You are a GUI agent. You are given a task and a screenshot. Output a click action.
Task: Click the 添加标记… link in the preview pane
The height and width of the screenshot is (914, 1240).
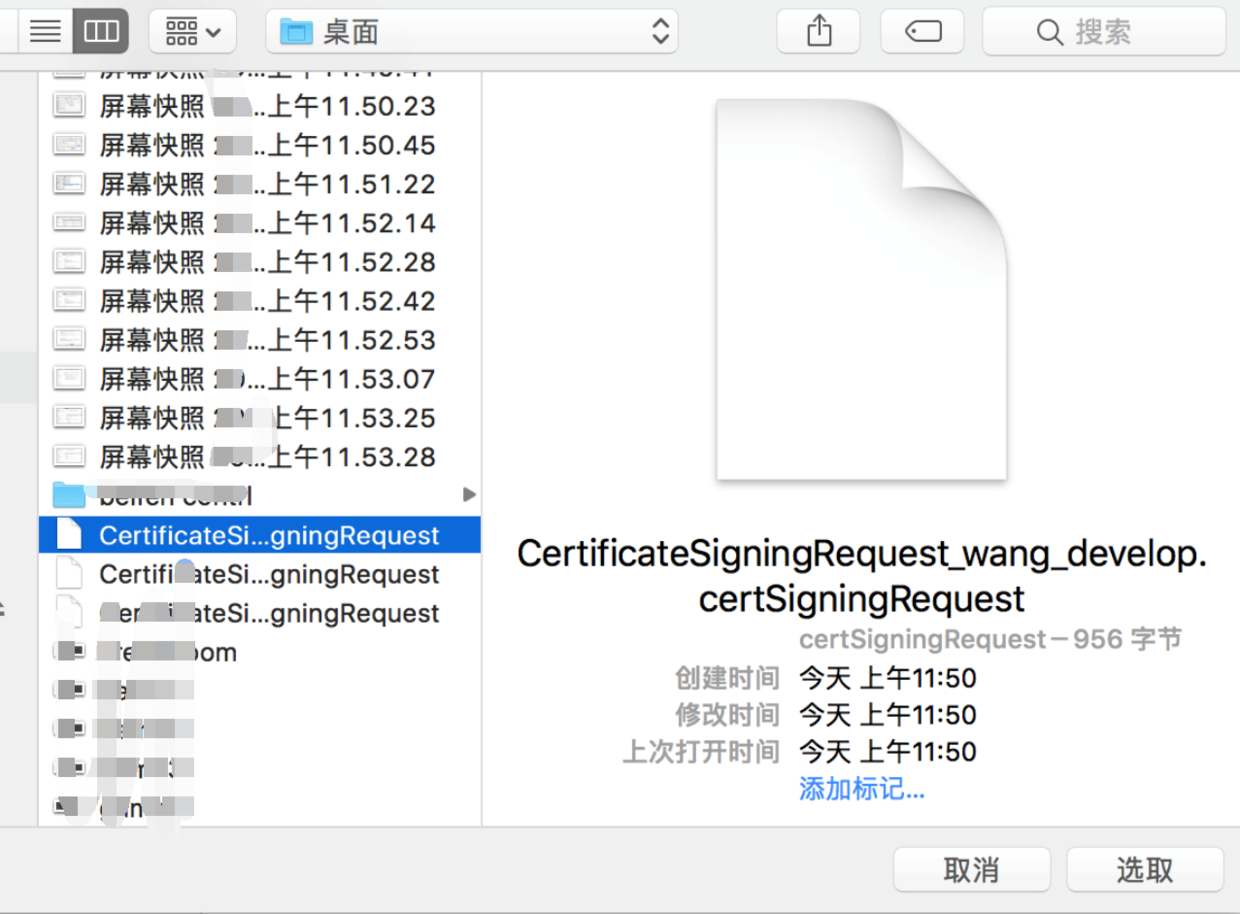861,789
